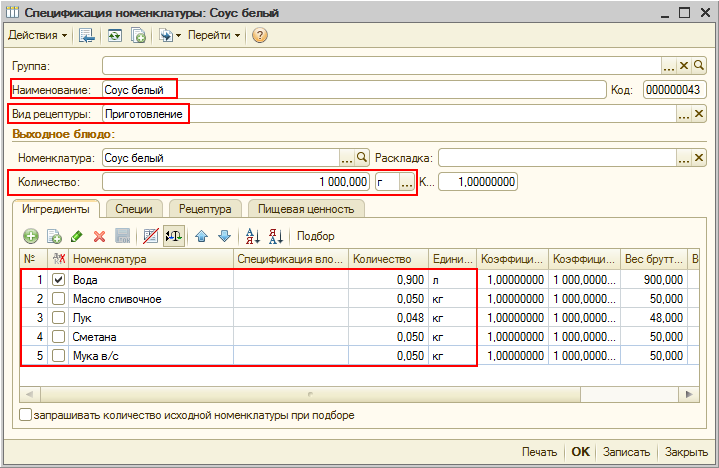Click the red delete row icon
Viewport: 719px width, 468px height.
(99, 236)
